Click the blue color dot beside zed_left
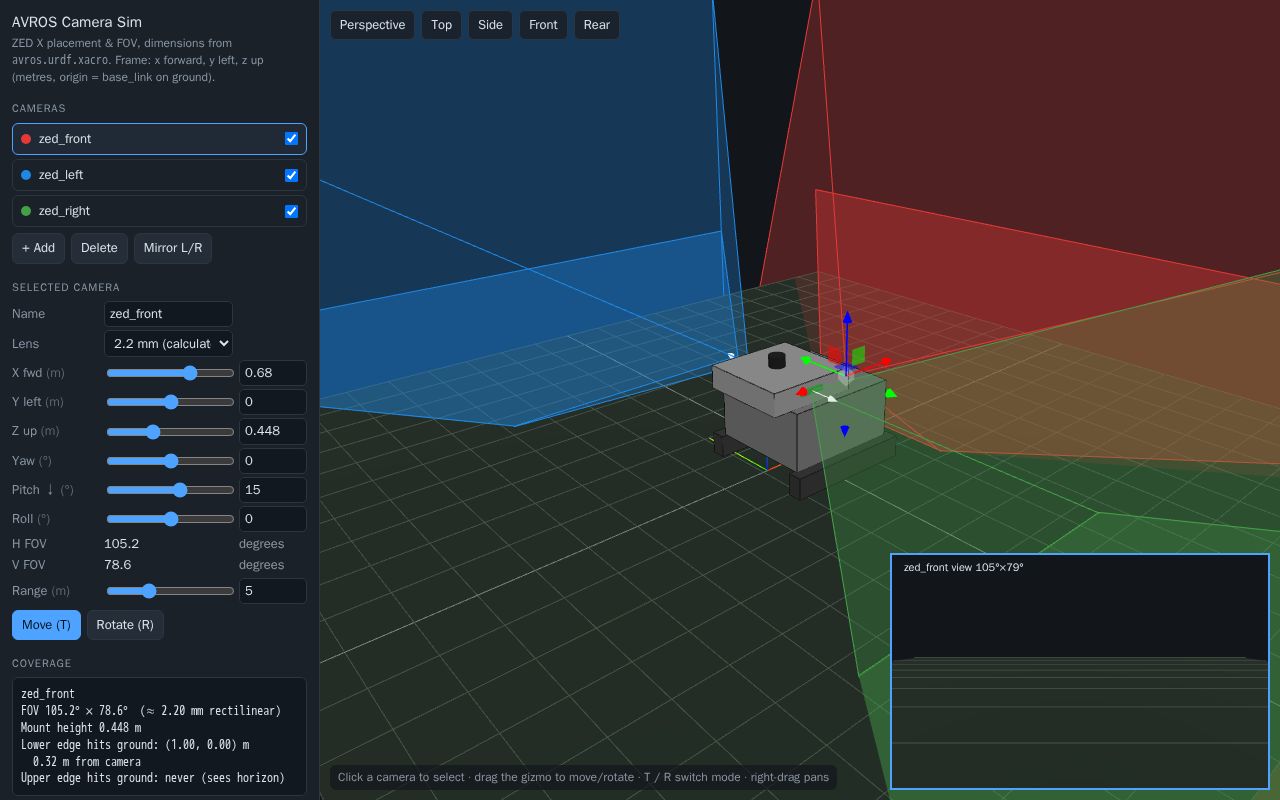 point(26,175)
